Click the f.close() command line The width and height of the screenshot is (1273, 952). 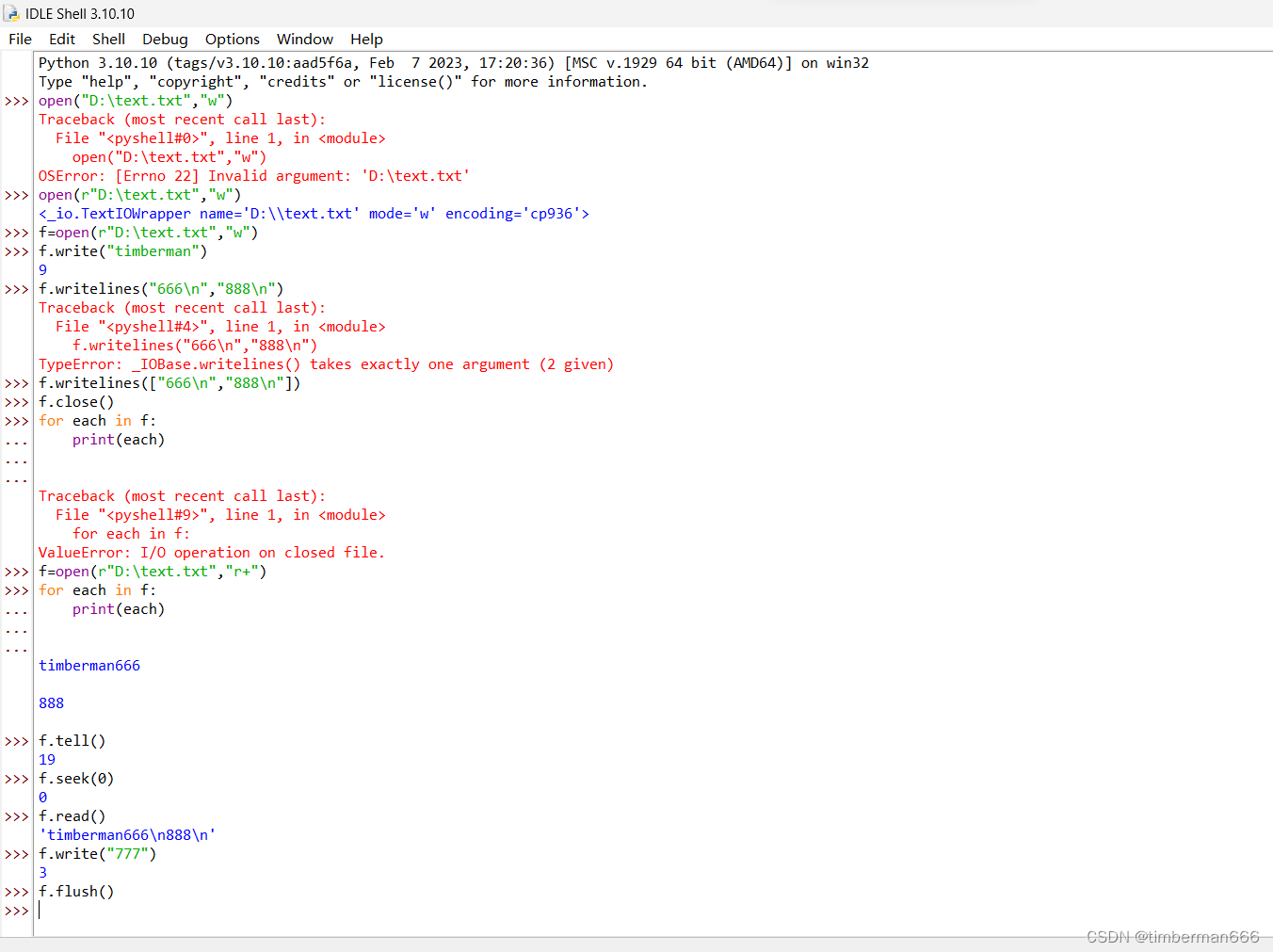76,401
